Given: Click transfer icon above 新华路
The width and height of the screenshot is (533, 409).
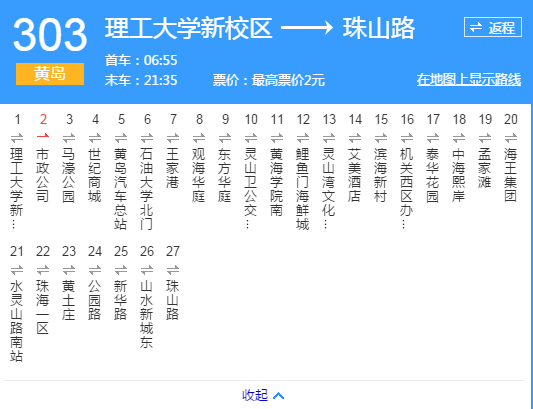Looking at the screenshot, I should coord(121,270).
